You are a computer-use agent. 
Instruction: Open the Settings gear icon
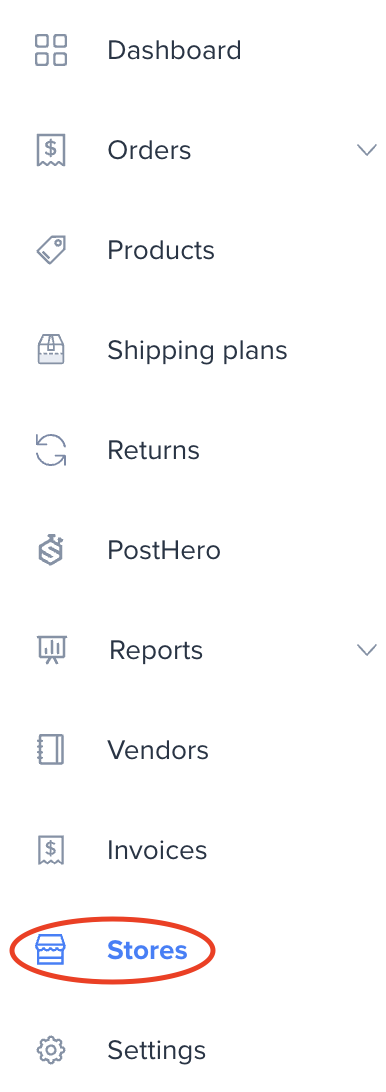pos(51,1050)
